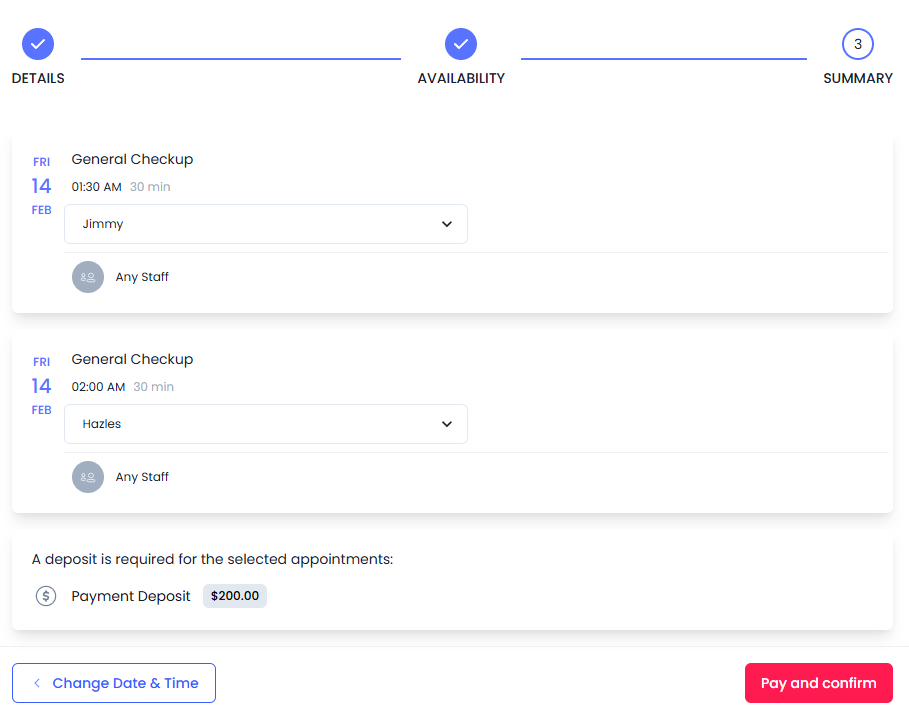The height and width of the screenshot is (720, 909).
Task: Go to the DETAILS step label
Action: [38, 78]
